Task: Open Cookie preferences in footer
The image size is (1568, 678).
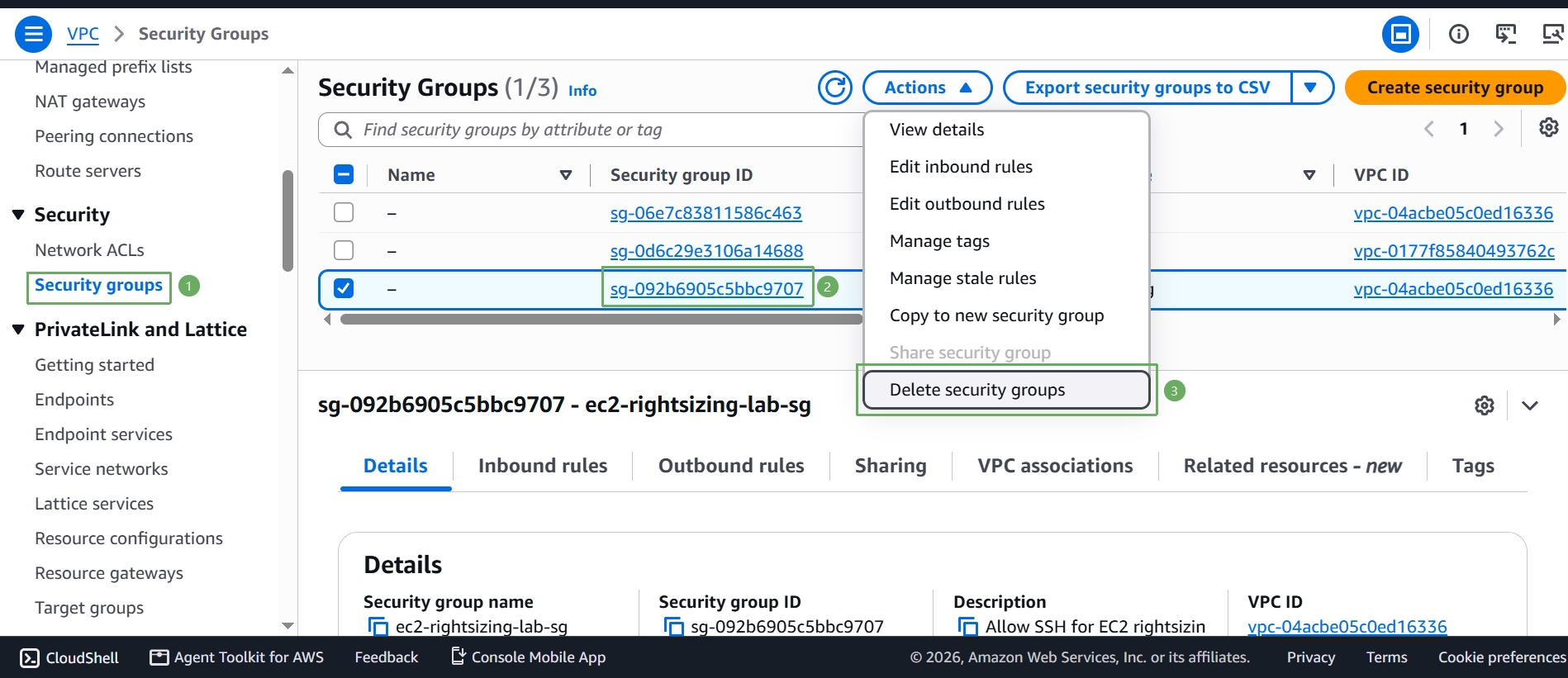Action: coord(1502,657)
